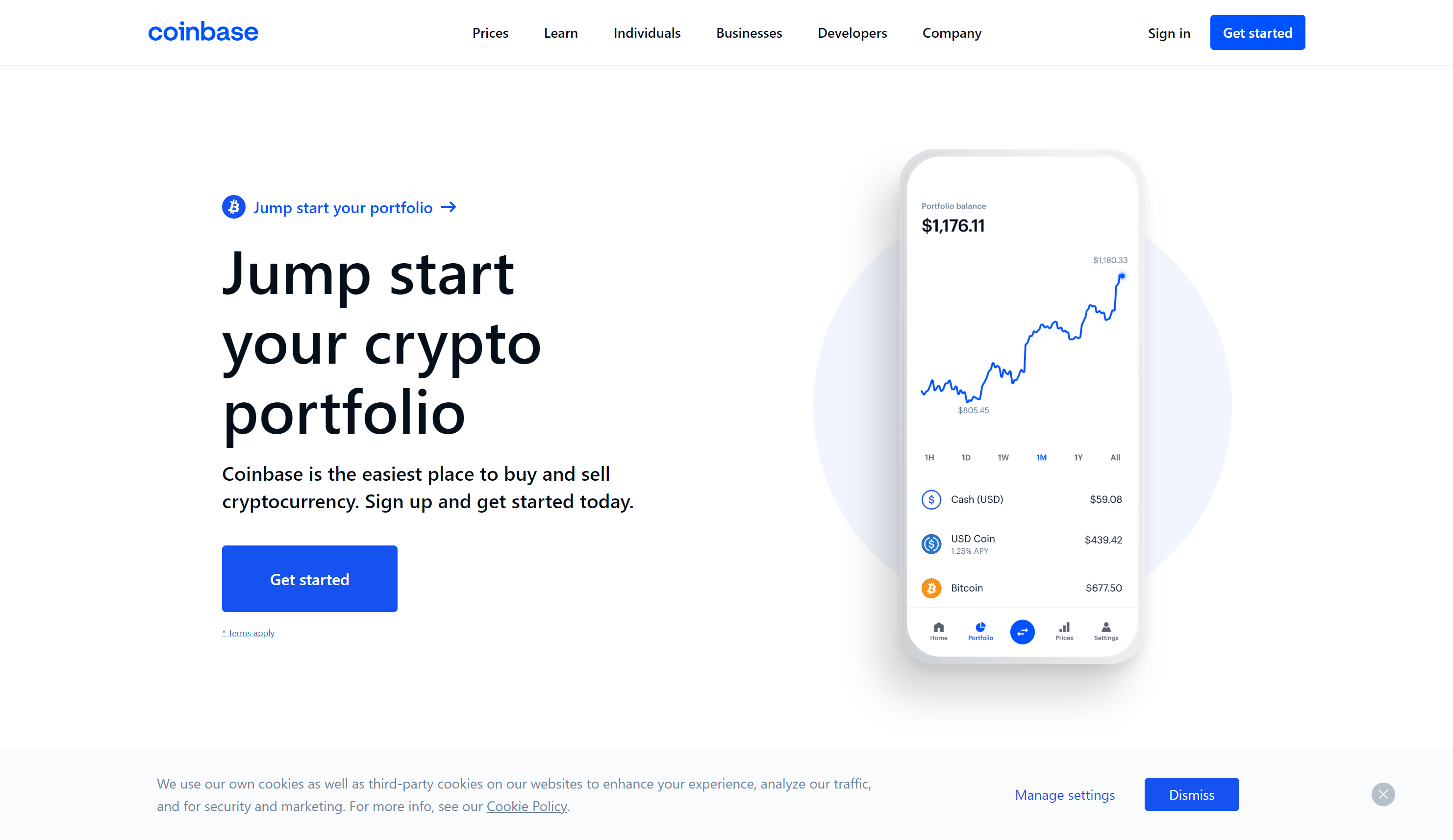Click the USD Coin icon in holdings
1453x840 pixels.
(x=931, y=543)
